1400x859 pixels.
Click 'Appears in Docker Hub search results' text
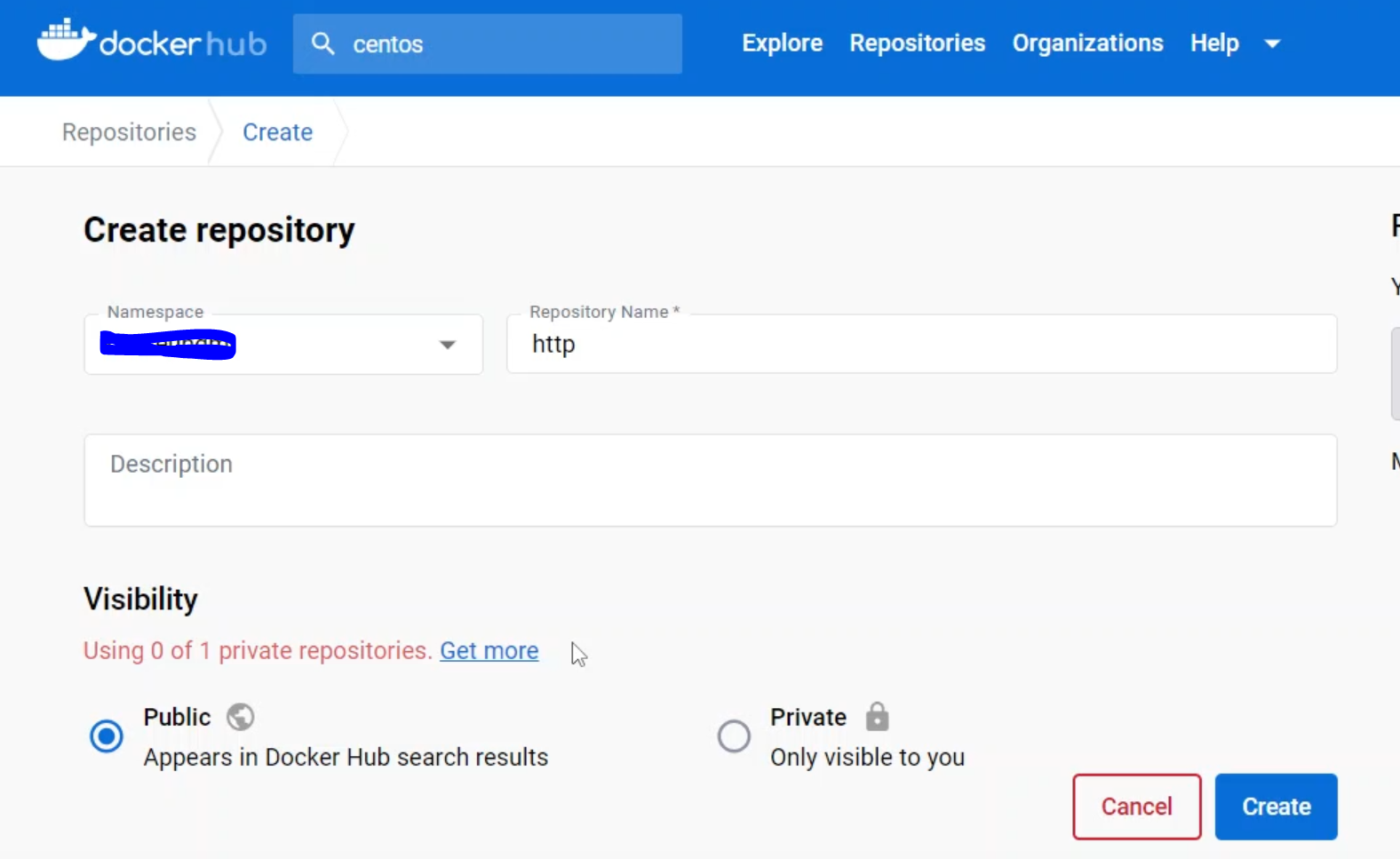tap(346, 757)
